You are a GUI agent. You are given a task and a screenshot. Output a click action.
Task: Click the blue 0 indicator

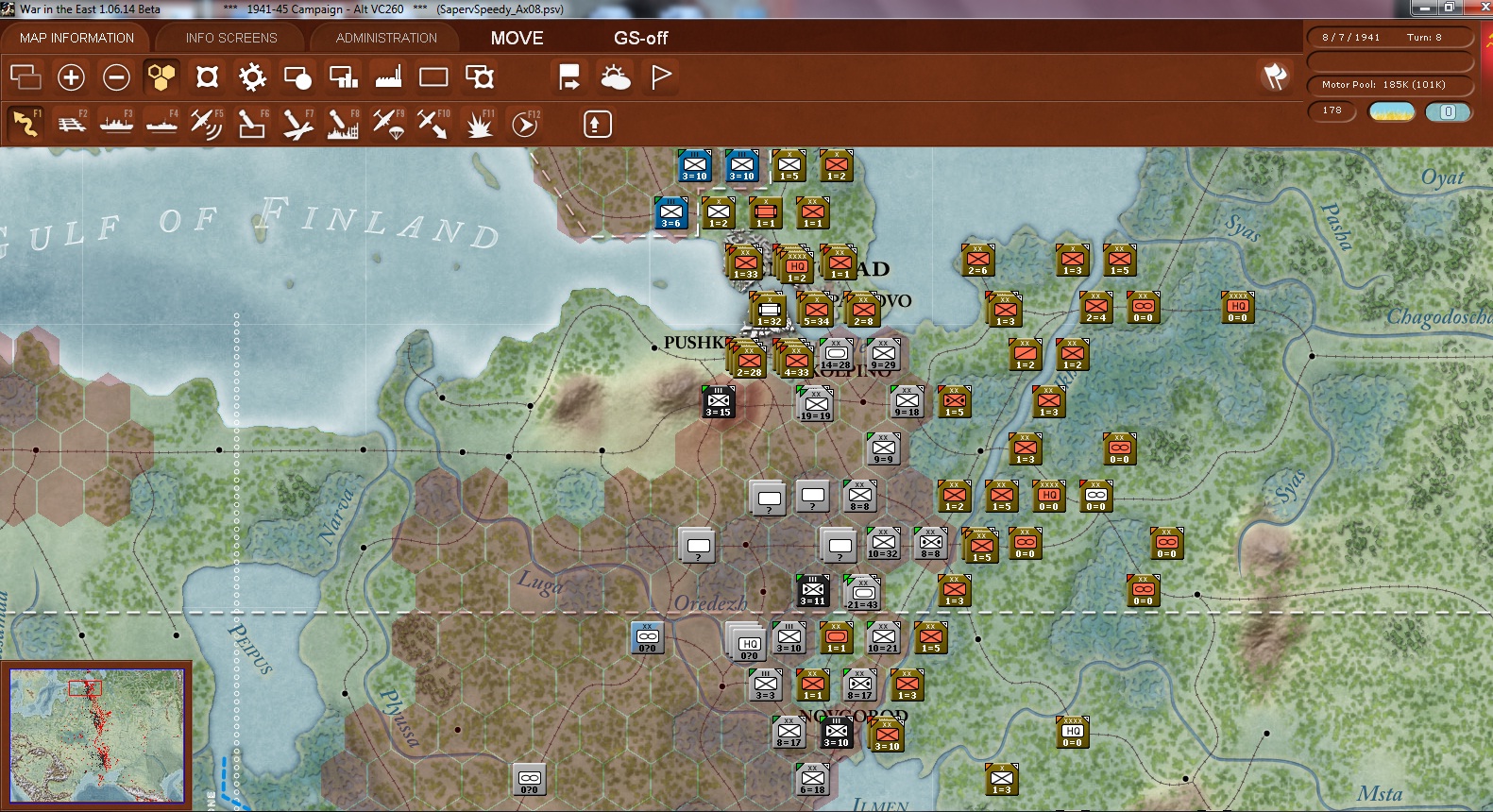(1448, 111)
